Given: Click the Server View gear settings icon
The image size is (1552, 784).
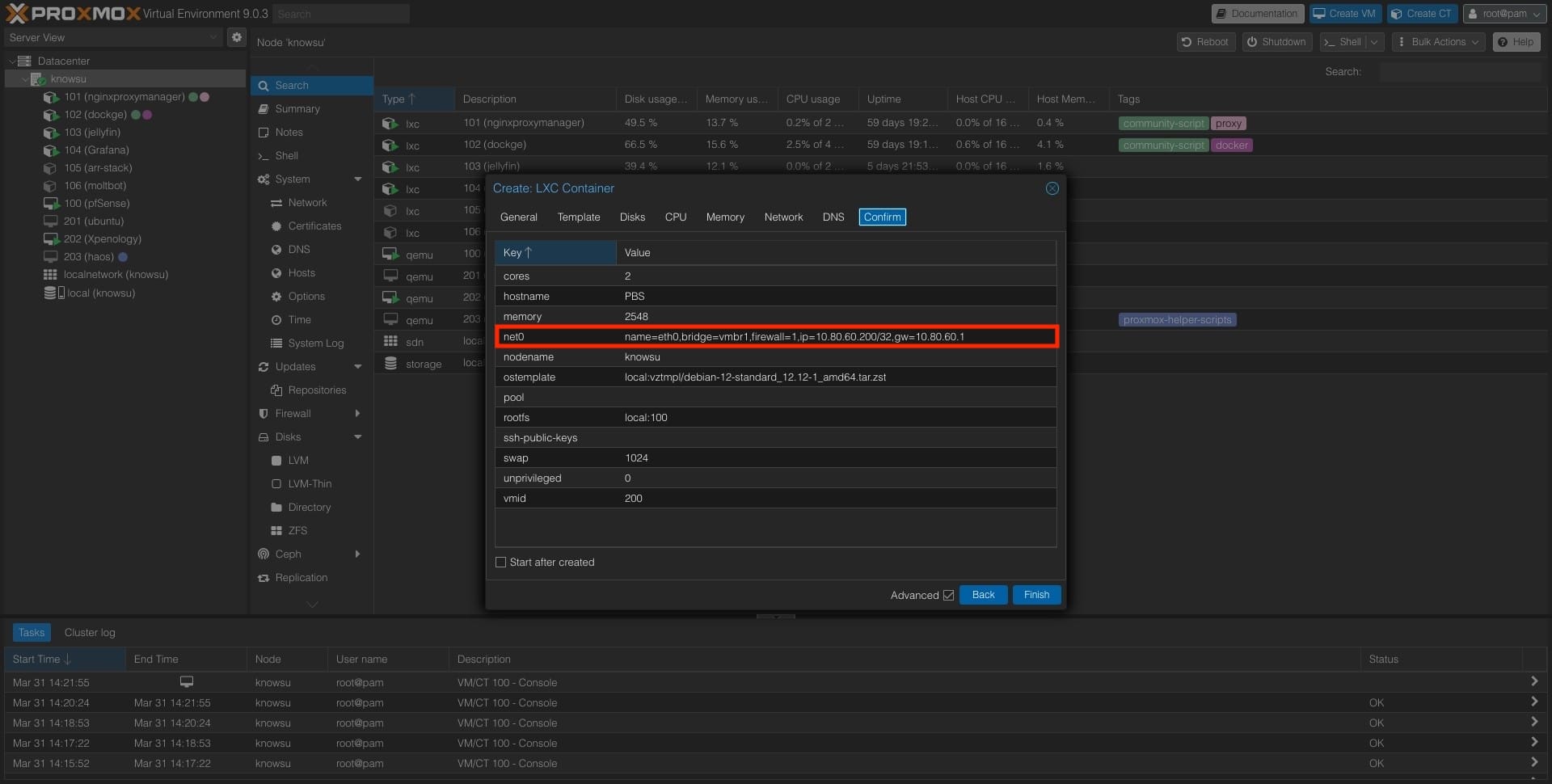Looking at the screenshot, I should (236, 37).
